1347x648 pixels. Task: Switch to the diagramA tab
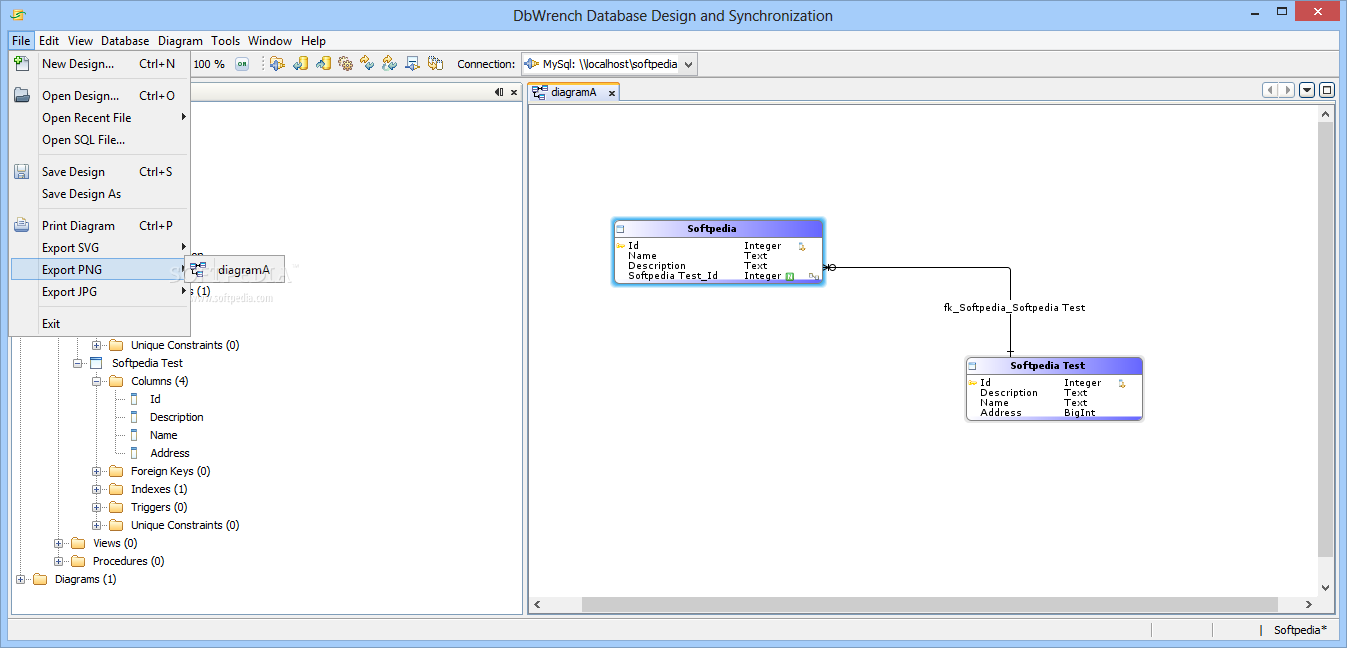574,92
